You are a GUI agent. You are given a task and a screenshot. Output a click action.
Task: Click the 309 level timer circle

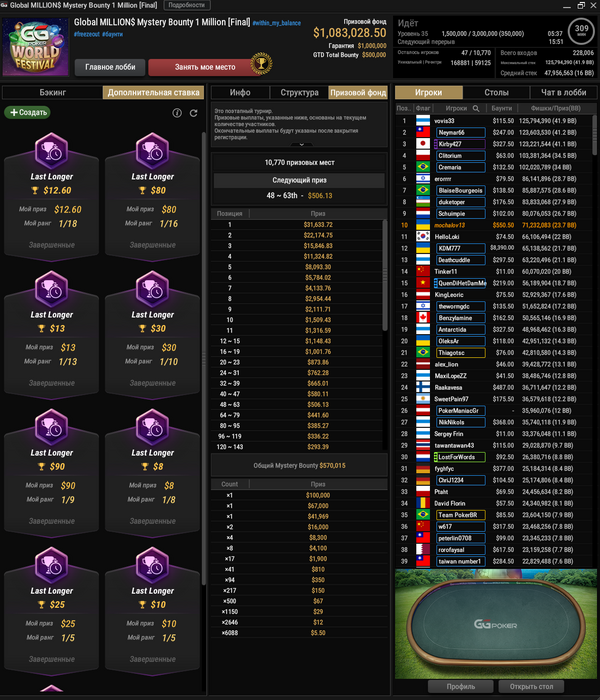click(x=581, y=31)
